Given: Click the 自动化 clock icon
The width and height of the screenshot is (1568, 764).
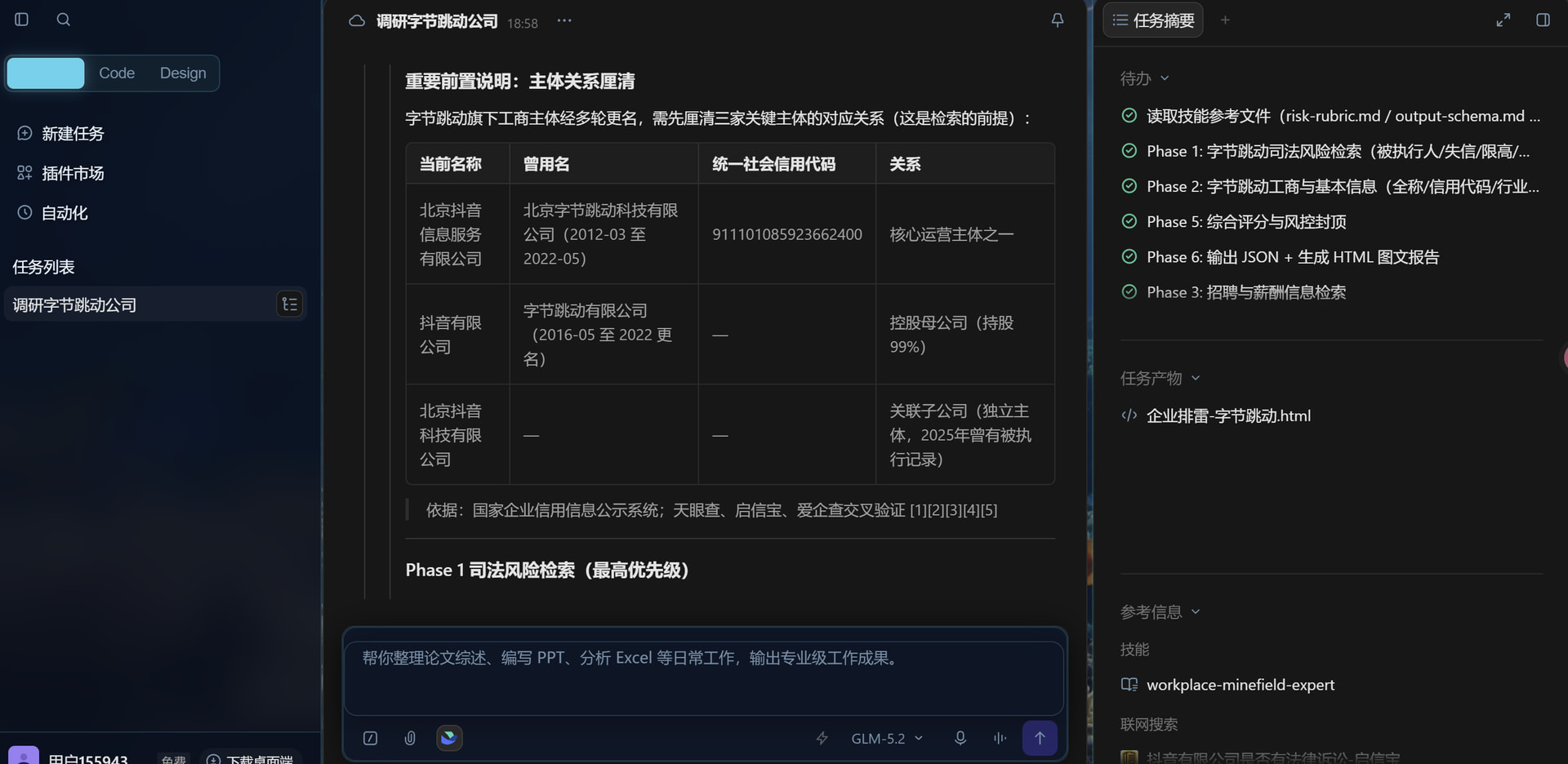Looking at the screenshot, I should pos(24,213).
